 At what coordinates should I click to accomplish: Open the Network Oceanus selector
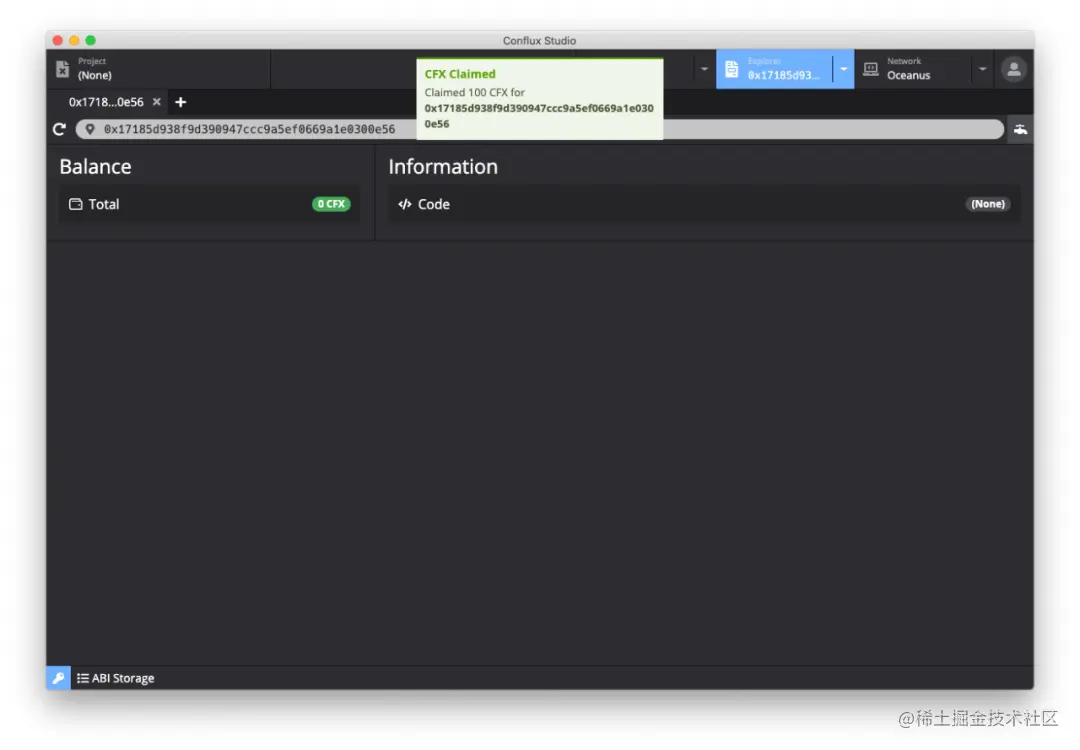coord(913,69)
